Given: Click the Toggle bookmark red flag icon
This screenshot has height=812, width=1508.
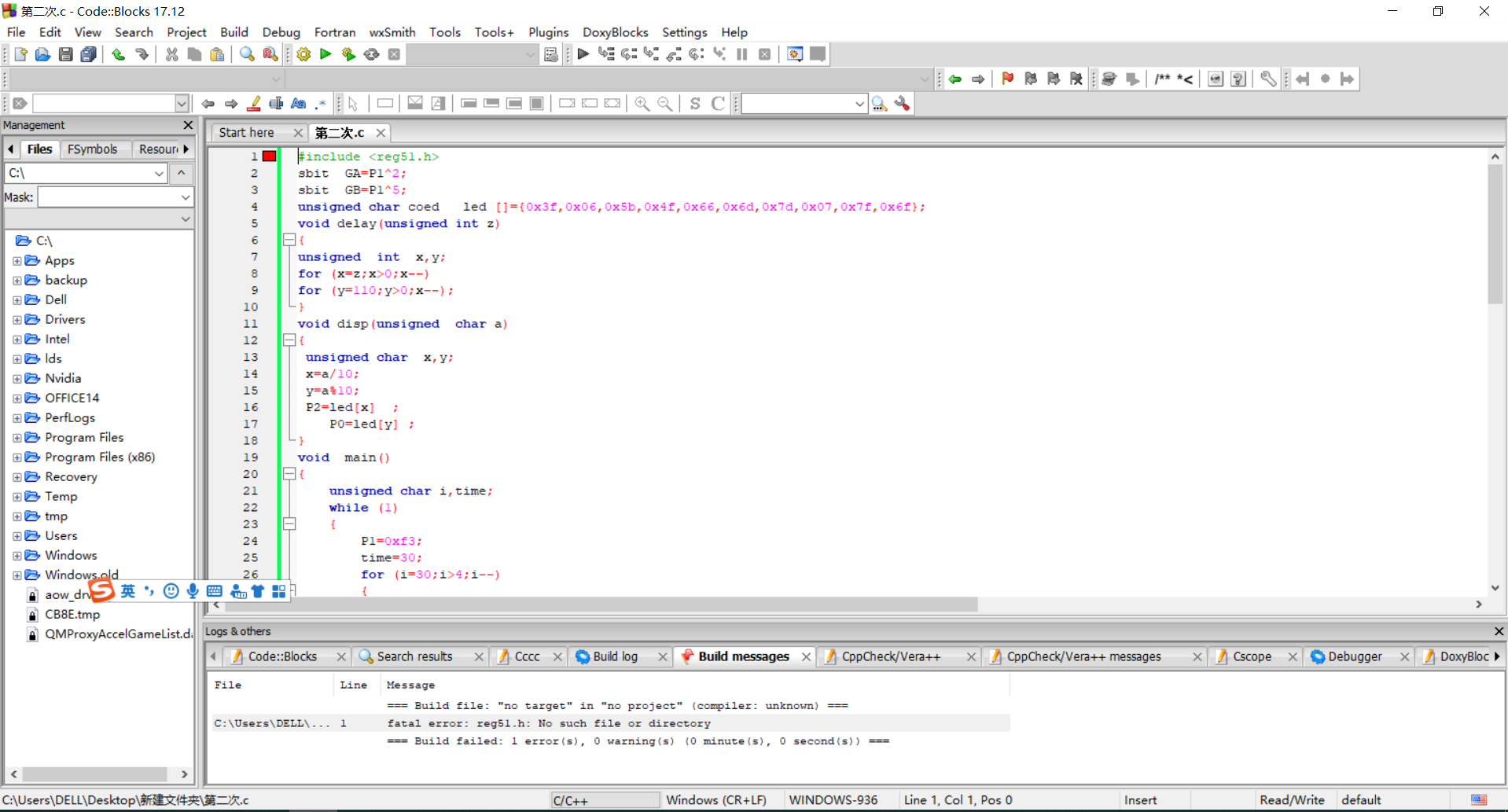Looking at the screenshot, I should click(x=1008, y=79).
